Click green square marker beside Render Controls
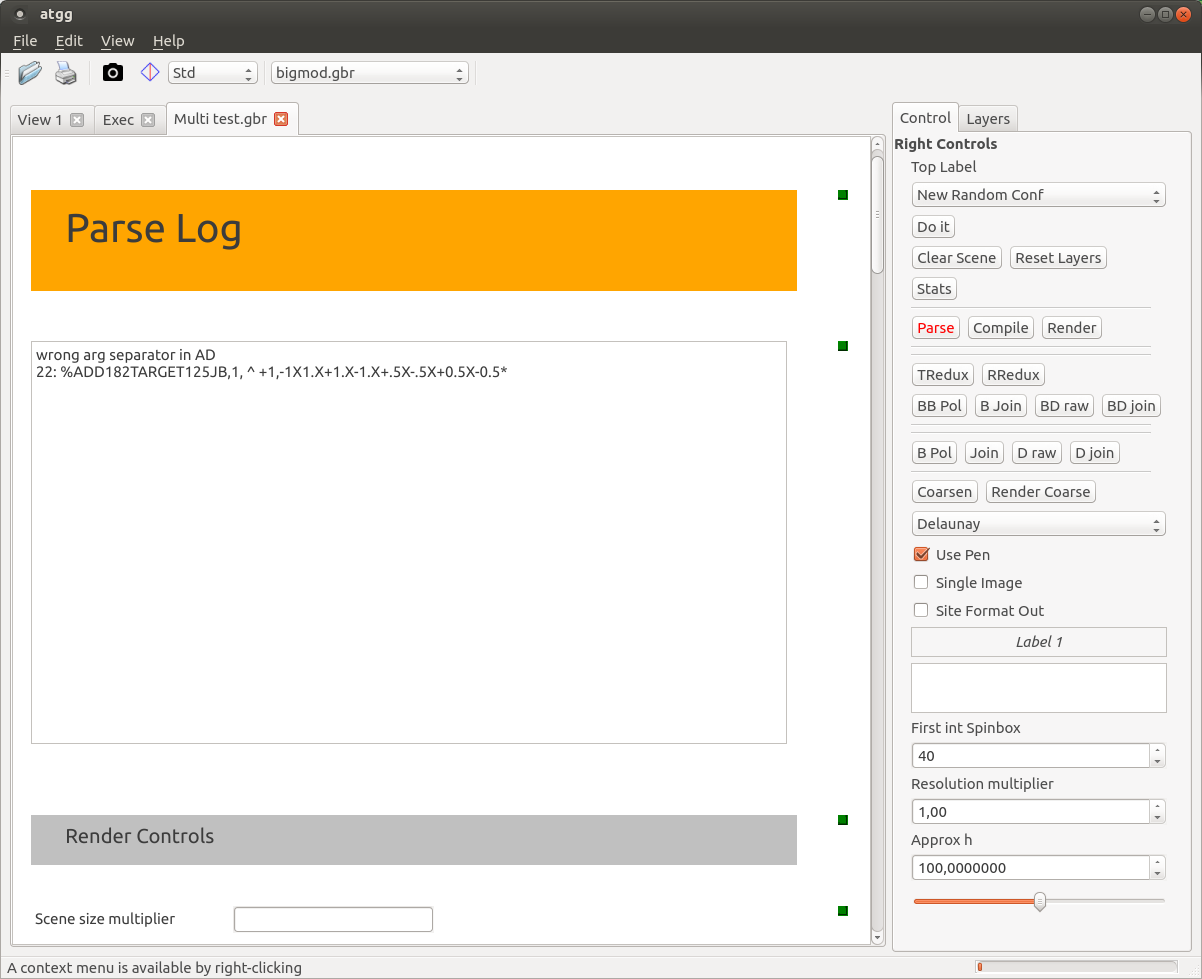The image size is (1202, 979). [x=843, y=820]
